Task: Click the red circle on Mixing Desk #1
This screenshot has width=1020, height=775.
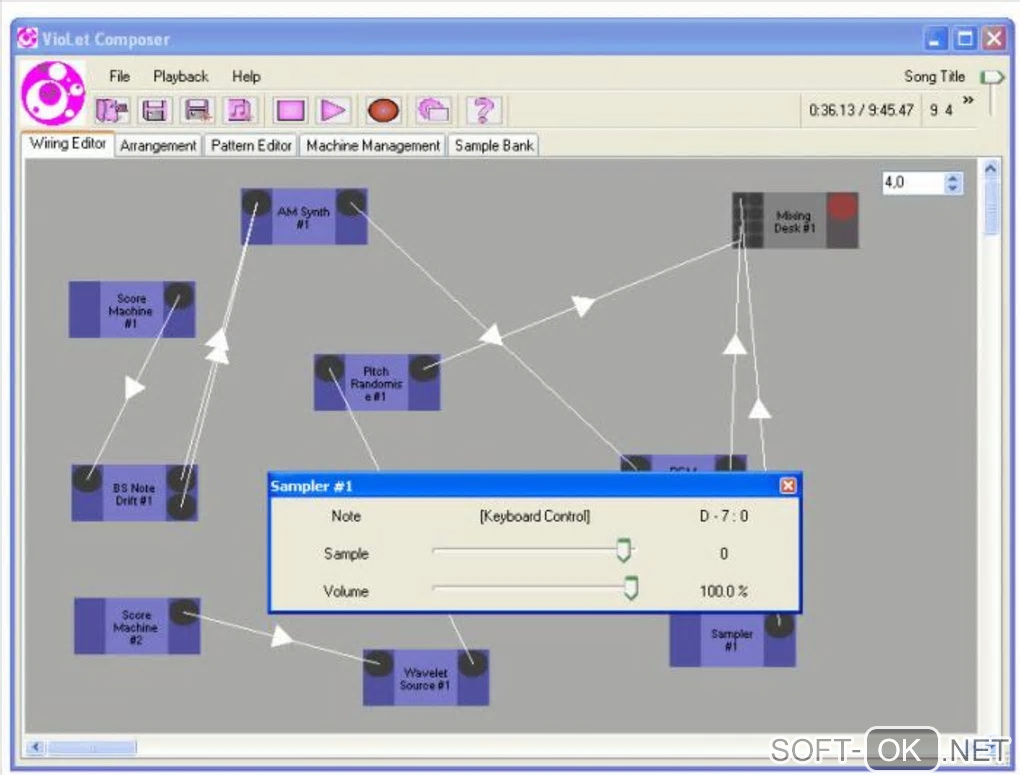Action: tap(843, 207)
